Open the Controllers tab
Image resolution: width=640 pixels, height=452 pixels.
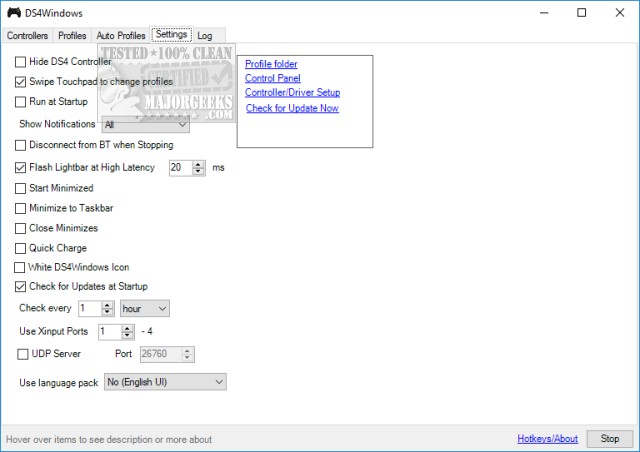click(27, 36)
